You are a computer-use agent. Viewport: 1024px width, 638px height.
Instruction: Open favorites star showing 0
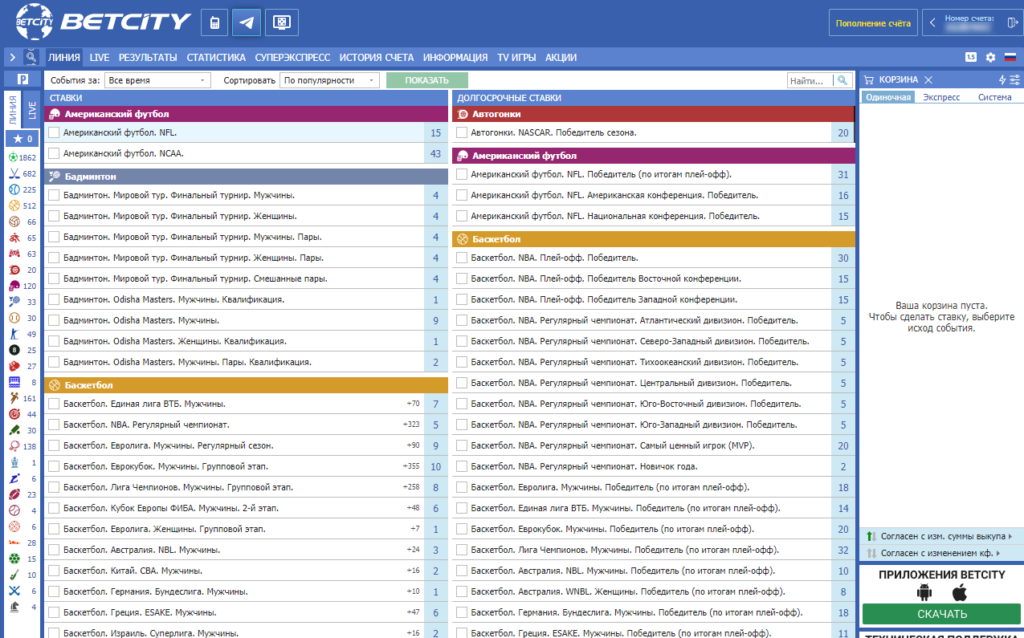[x=22, y=138]
